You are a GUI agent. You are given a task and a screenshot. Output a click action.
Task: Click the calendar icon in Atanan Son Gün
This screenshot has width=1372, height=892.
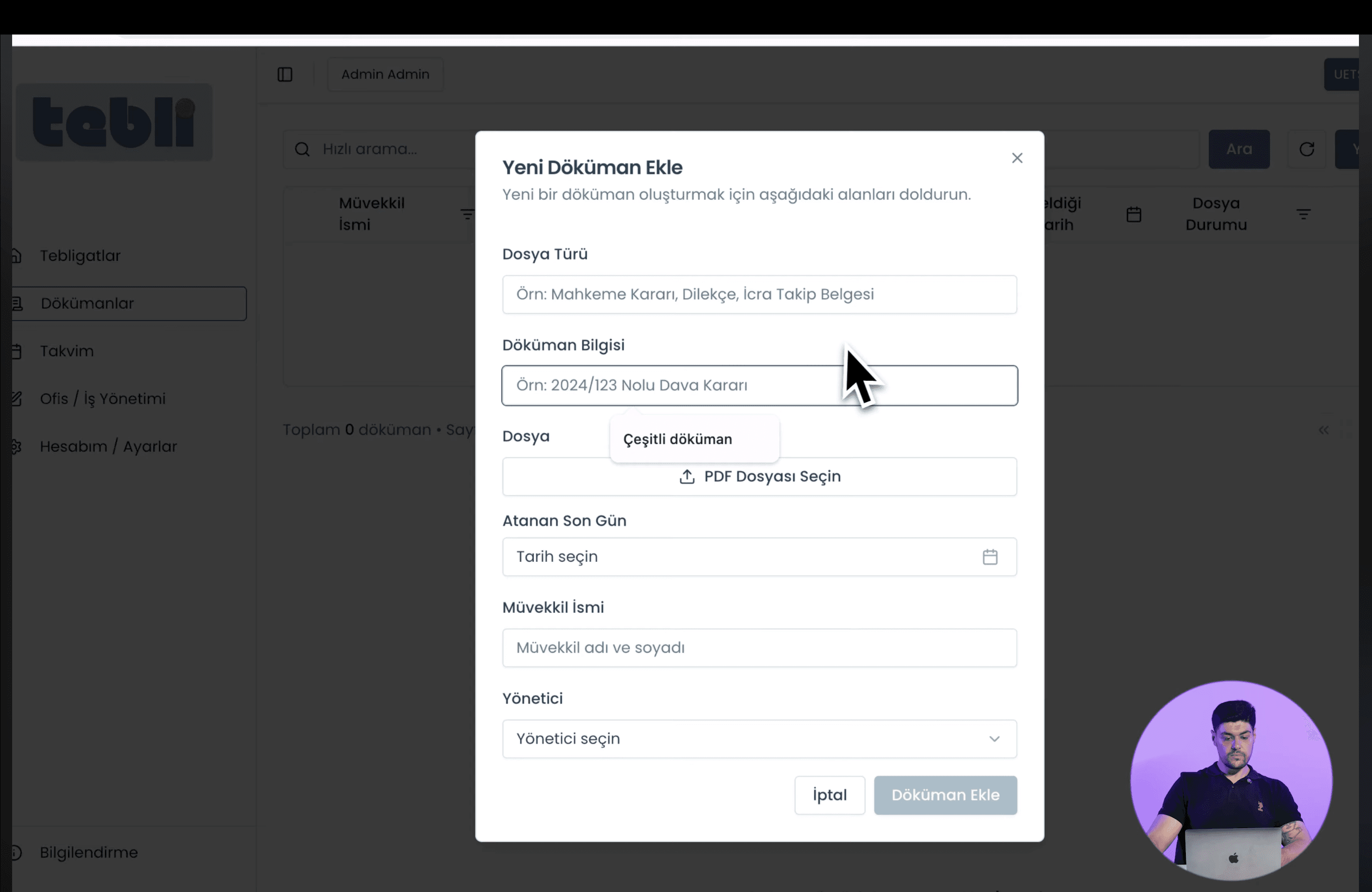coord(990,557)
